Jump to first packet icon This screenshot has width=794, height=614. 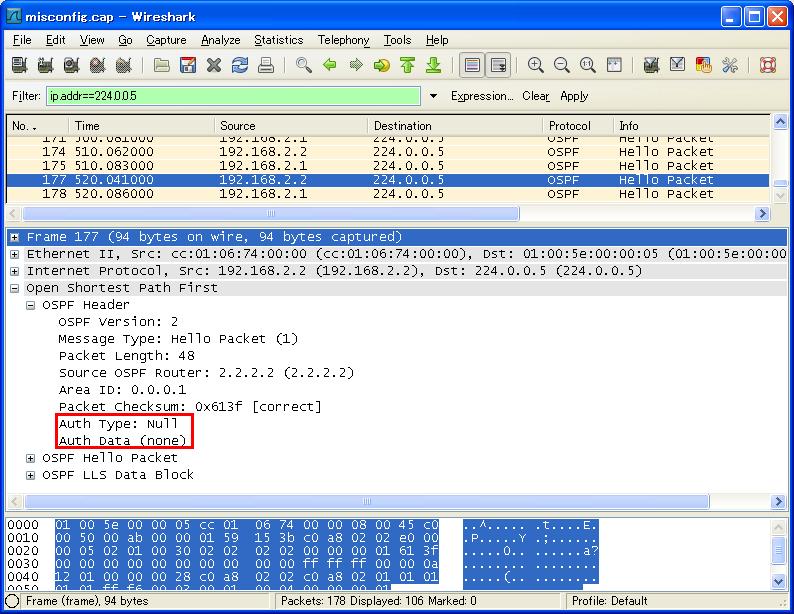tap(408, 65)
